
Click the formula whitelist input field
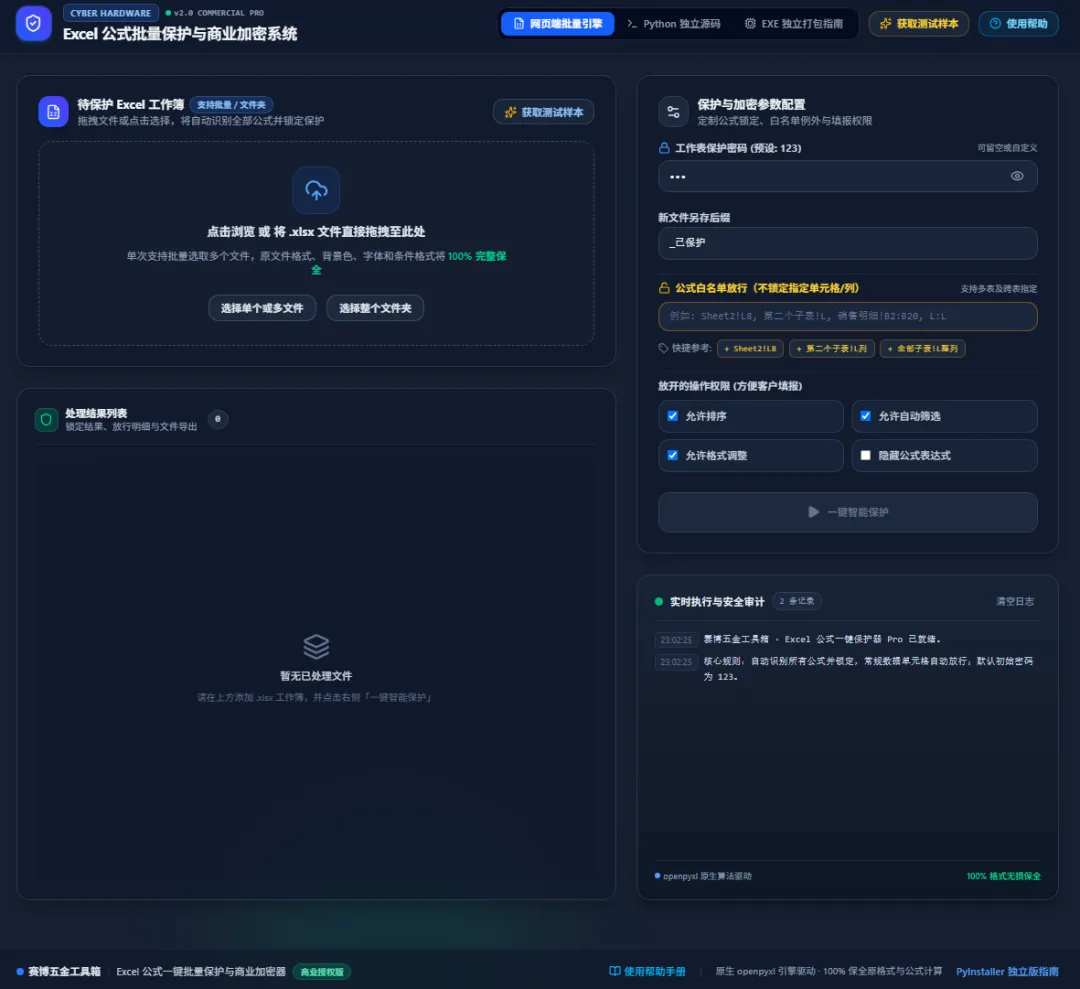[847, 316]
